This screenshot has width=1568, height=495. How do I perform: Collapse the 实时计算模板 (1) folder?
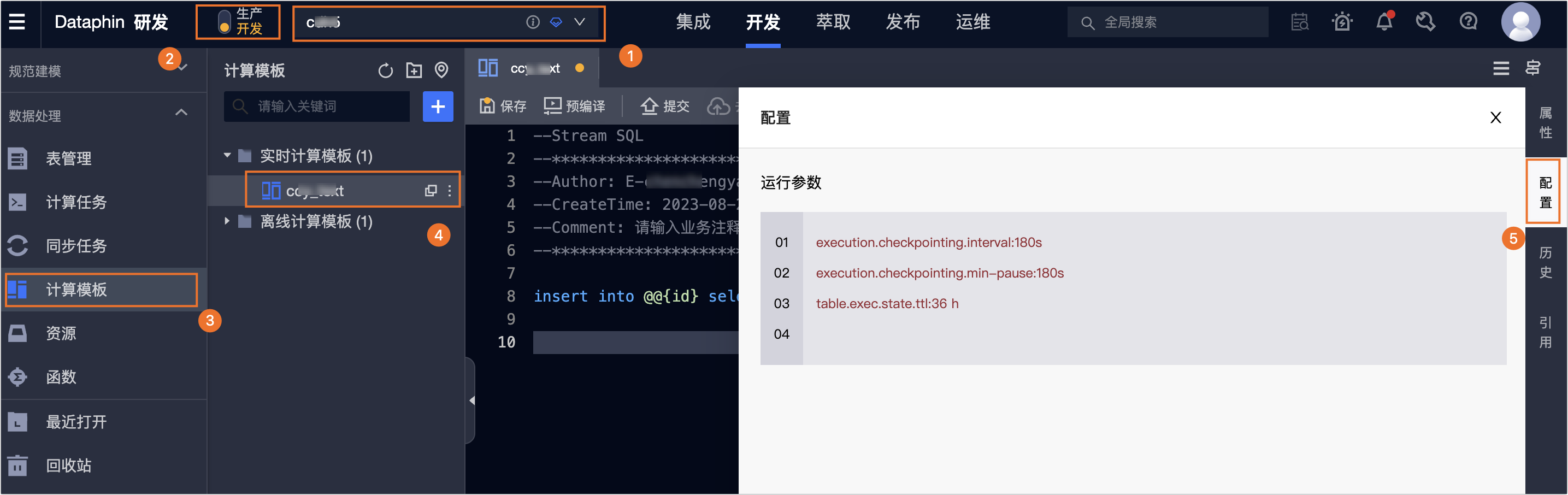[227, 156]
